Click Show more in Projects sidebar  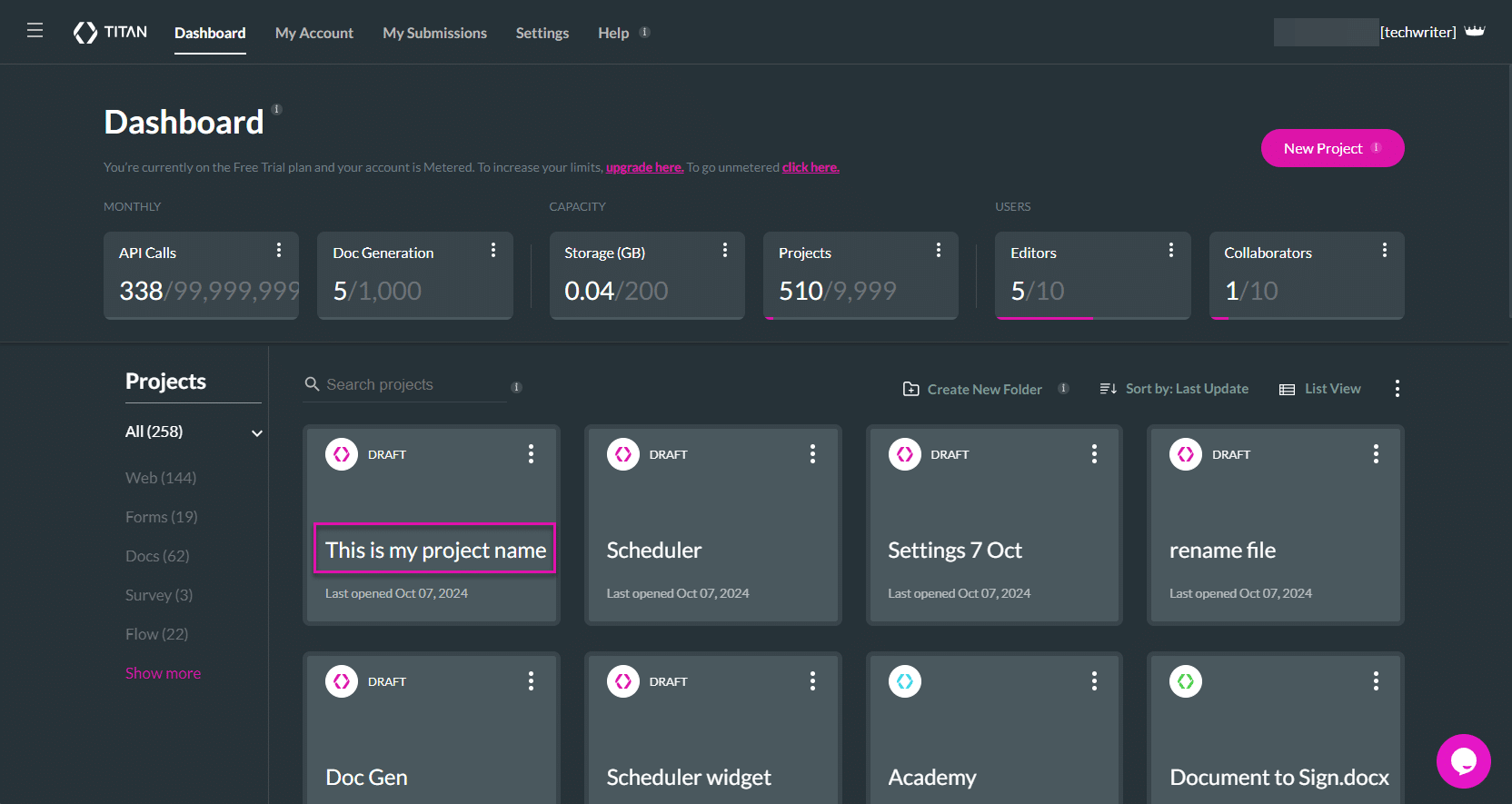coord(163,673)
